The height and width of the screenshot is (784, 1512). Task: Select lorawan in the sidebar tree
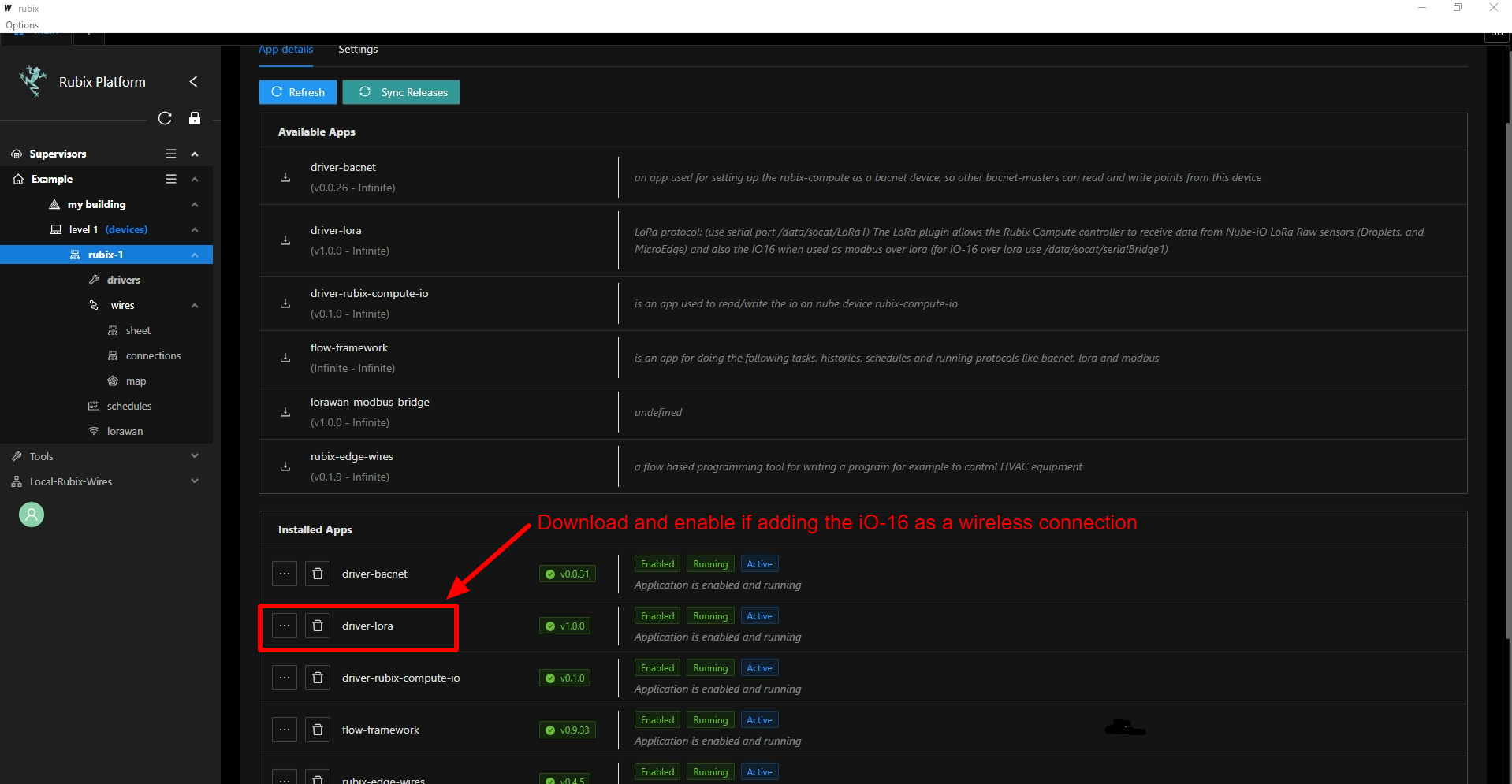point(125,431)
